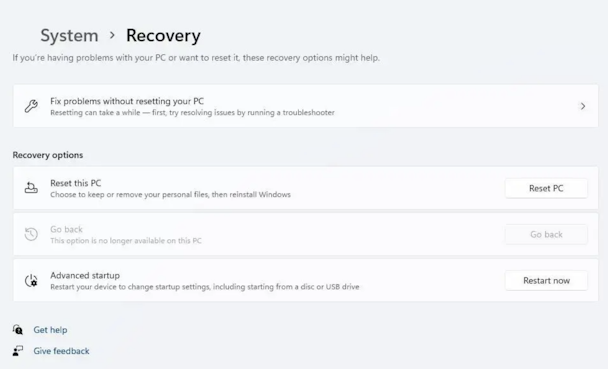Open Fix problems without resetting your PC
The width and height of the screenshot is (608, 369).
pos(306,106)
